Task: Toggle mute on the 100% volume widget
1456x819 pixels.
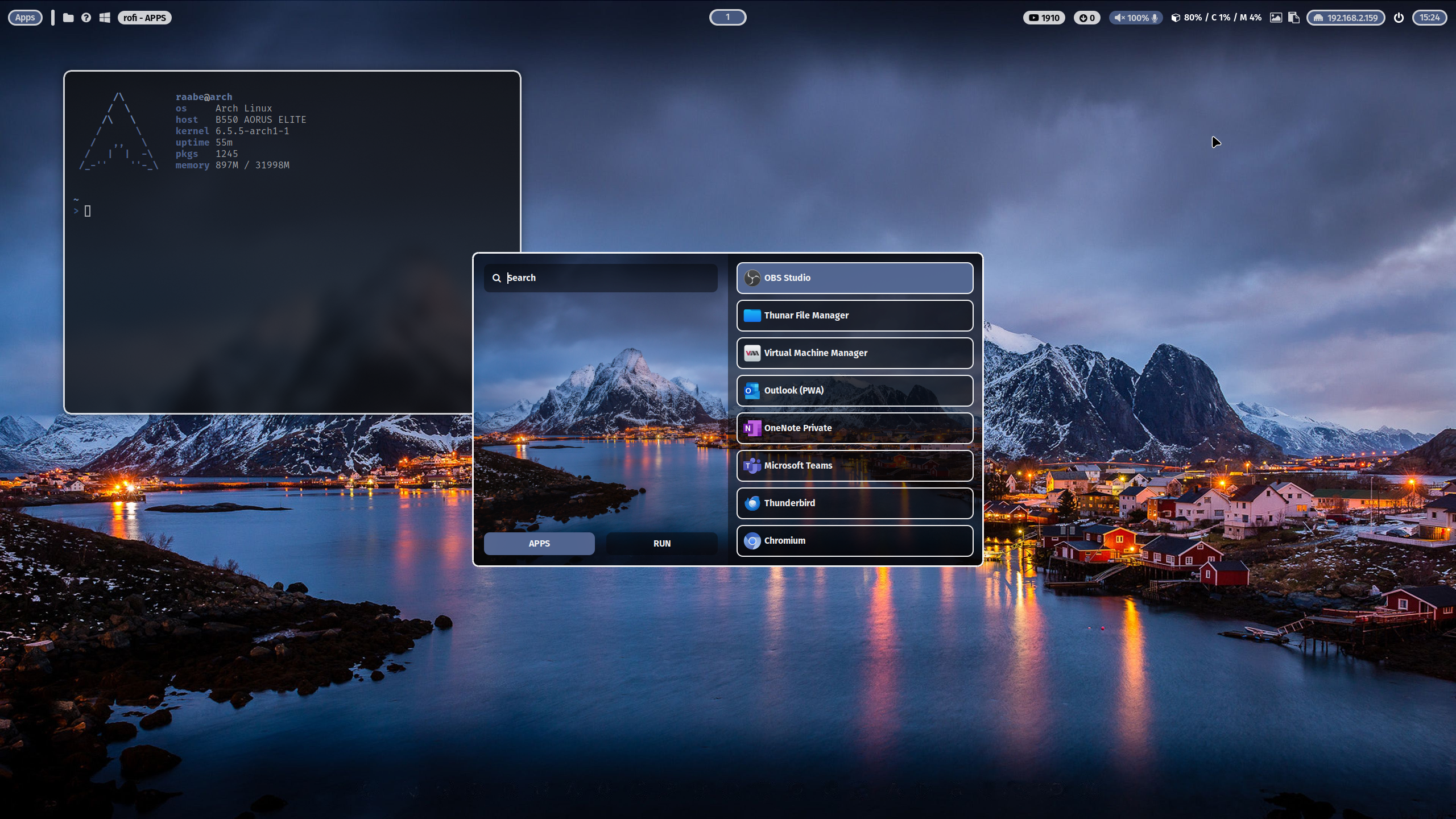Action: click(1135, 18)
